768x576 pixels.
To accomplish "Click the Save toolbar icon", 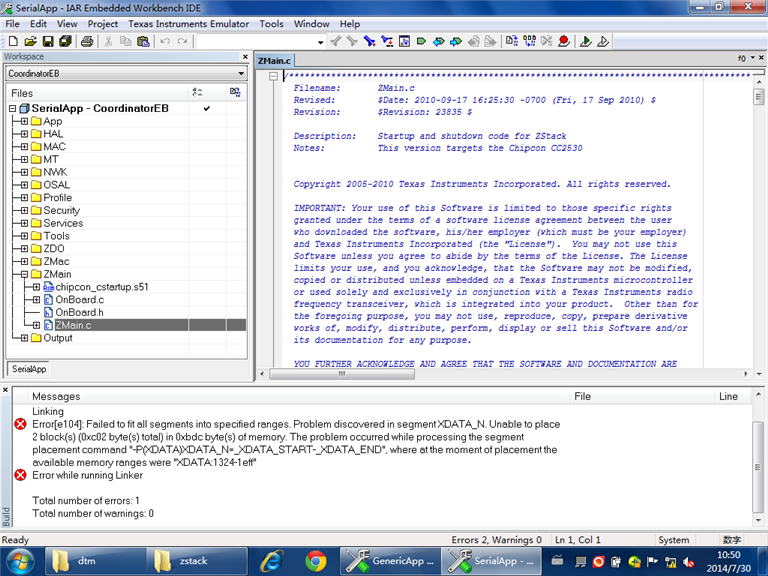I will [48, 42].
